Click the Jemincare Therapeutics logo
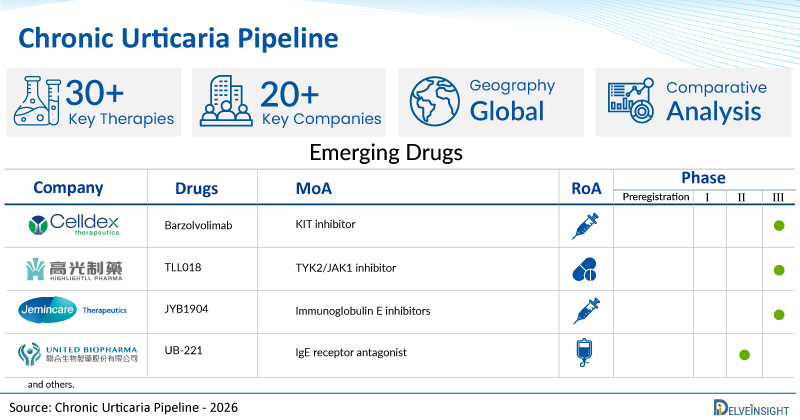This screenshot has height=420, width=800. (72, 310)
